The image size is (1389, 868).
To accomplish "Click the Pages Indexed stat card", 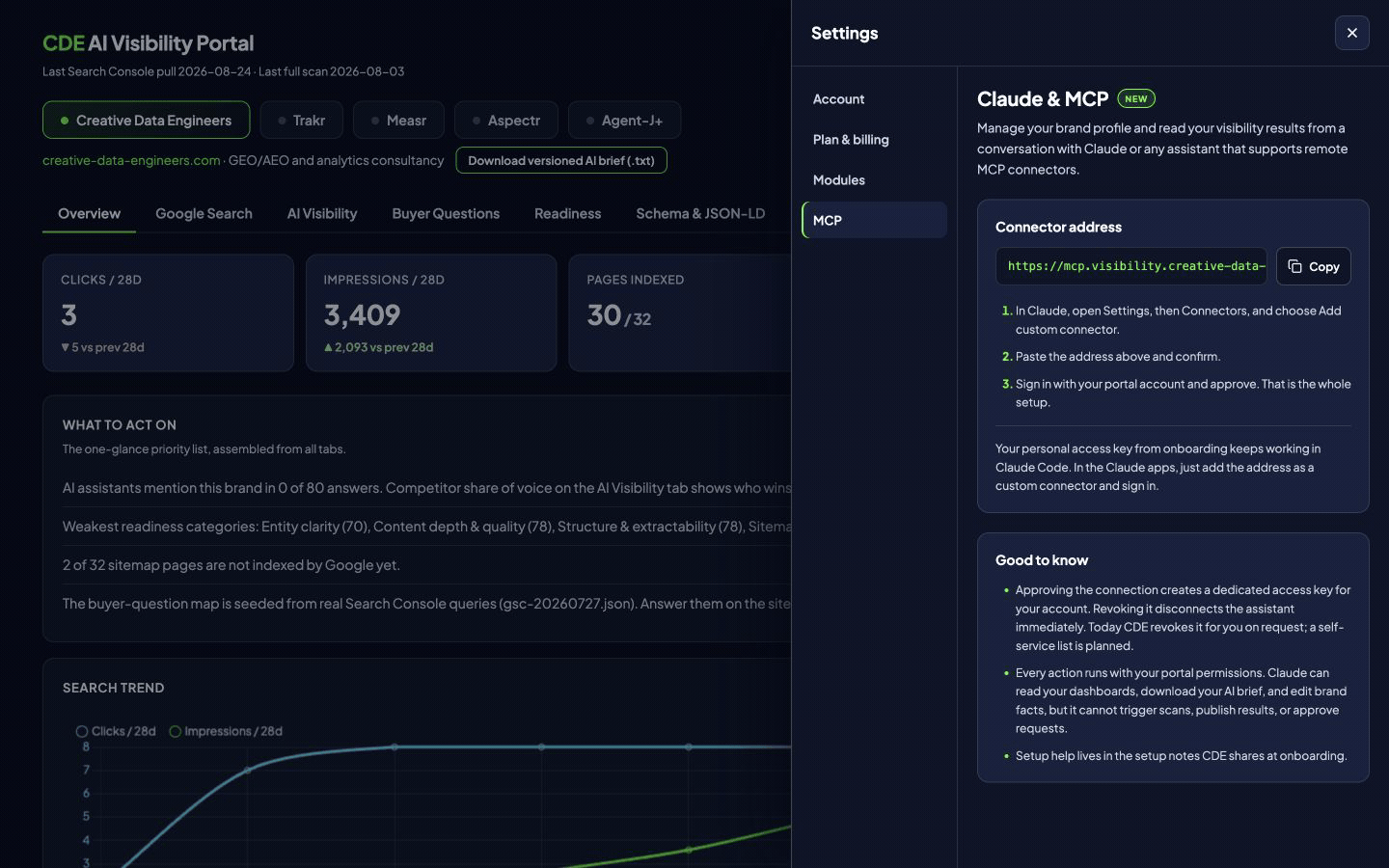I will click(680, 312).
